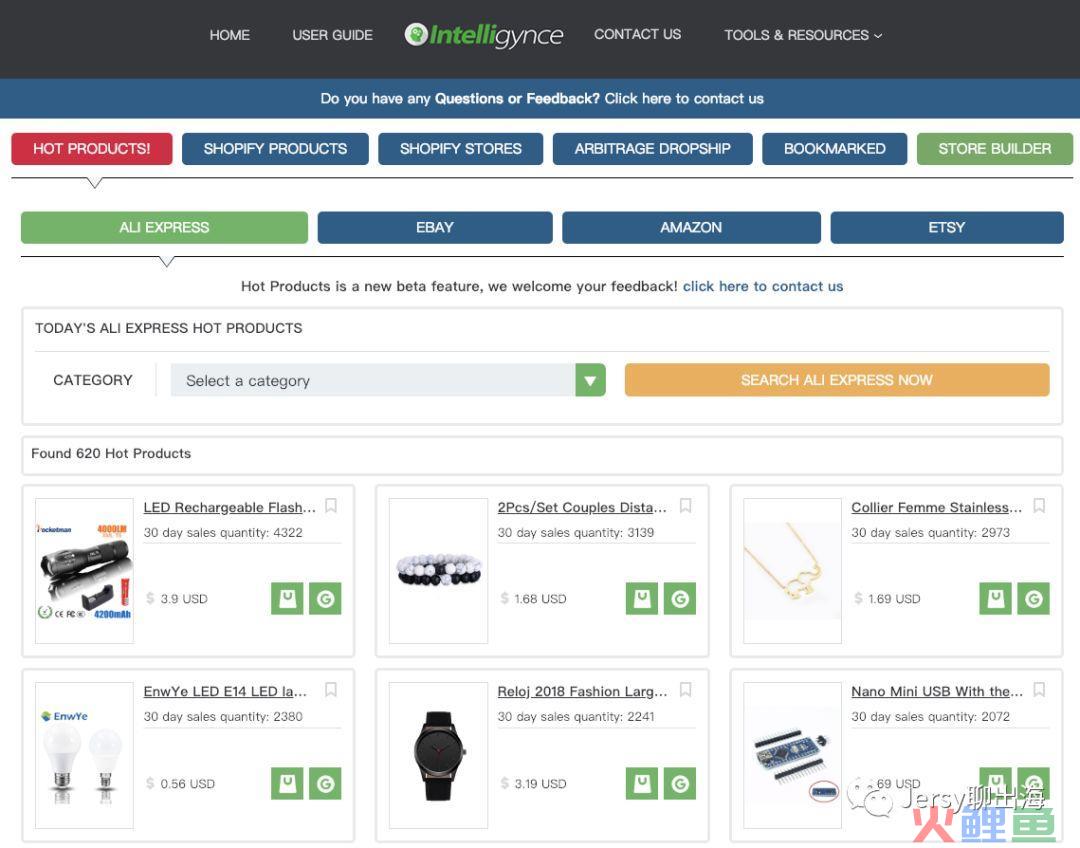The width and height of the screenshot is (1080, 848).
Task: Open the Collier Femme Stainless product title
Action: coord(937,508)
